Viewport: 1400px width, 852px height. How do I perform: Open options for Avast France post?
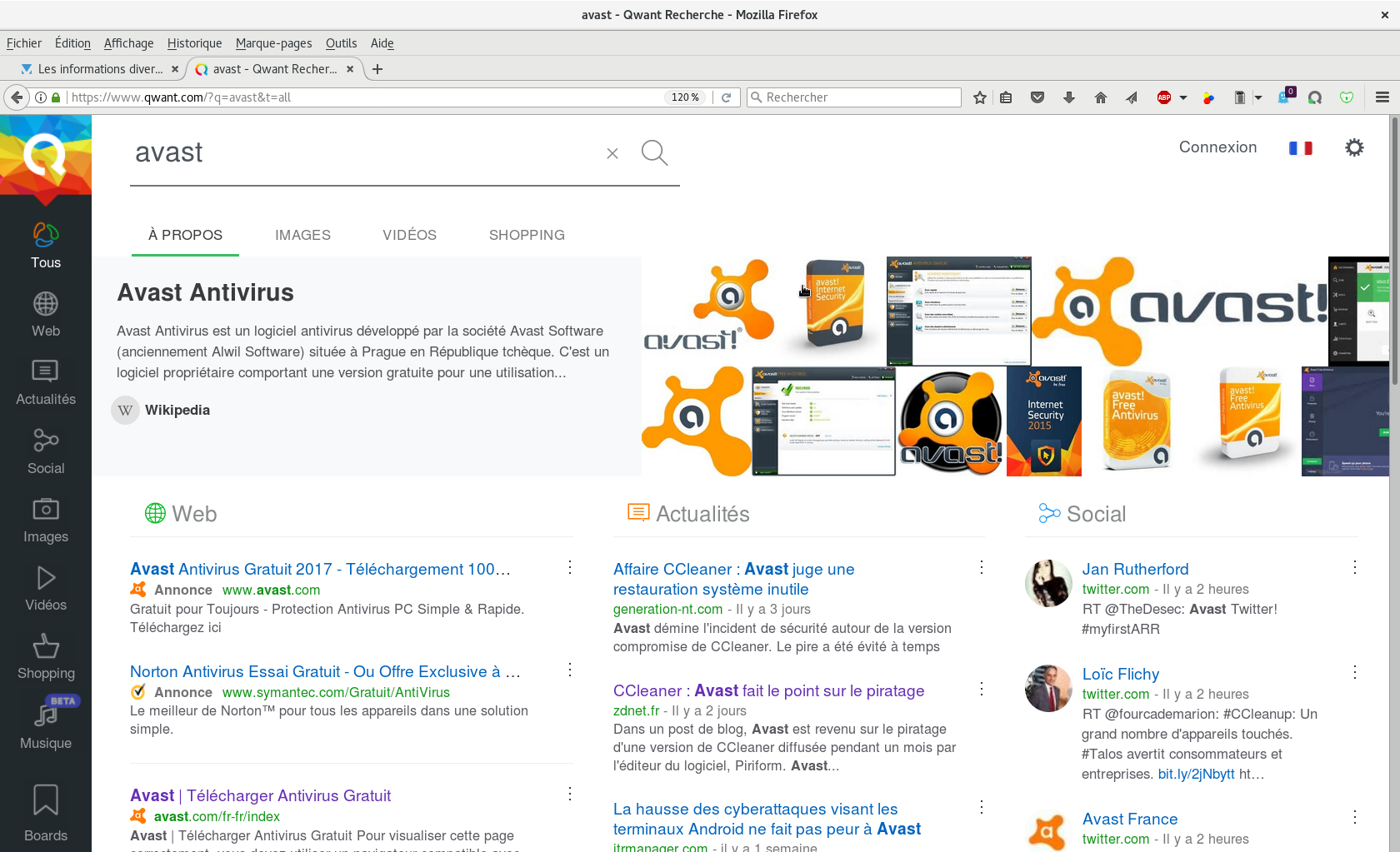coord(1355,817)
